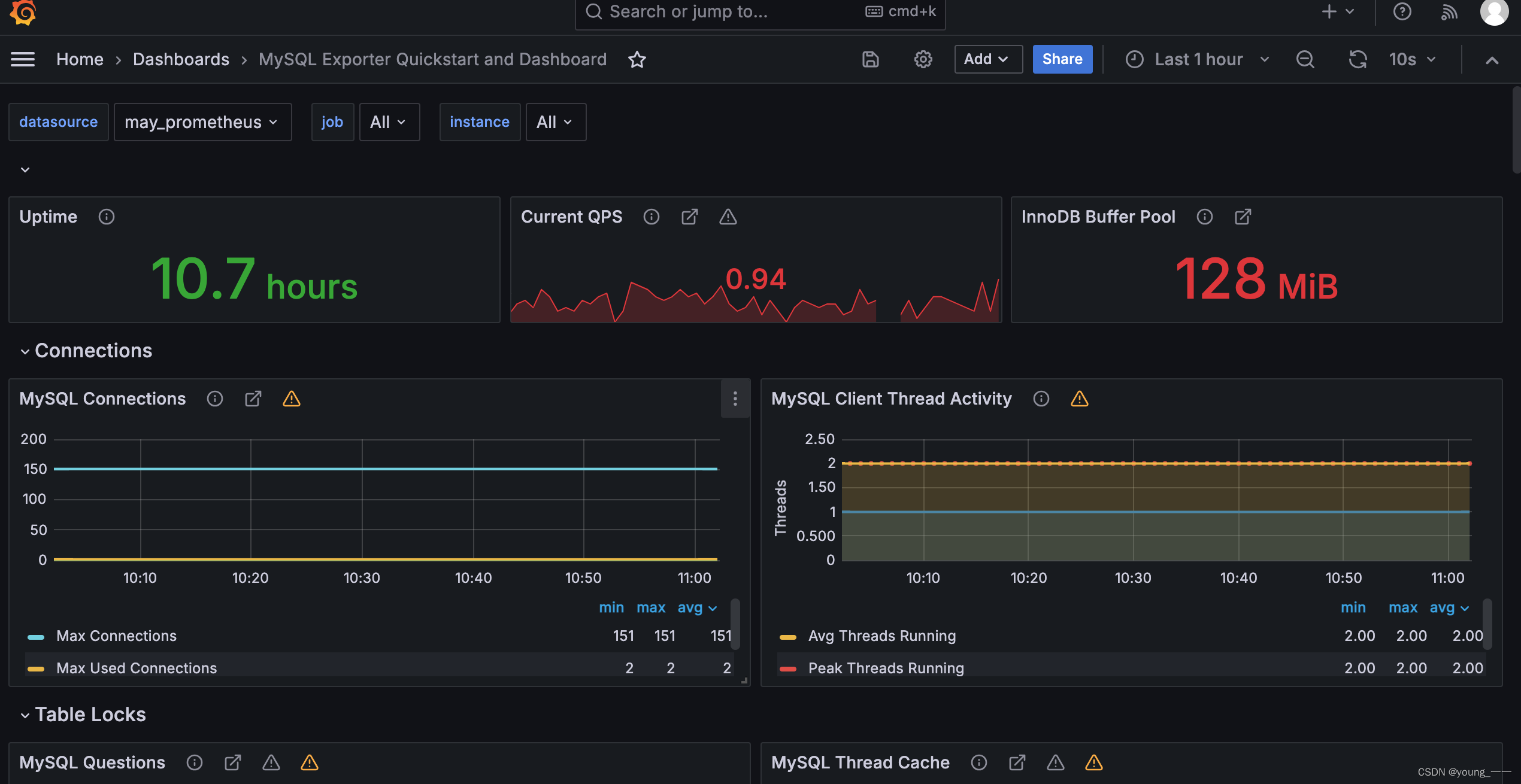The image size is (1521, 784).
Task: Open Current QPS external link icon
Action: coord(690,217)
